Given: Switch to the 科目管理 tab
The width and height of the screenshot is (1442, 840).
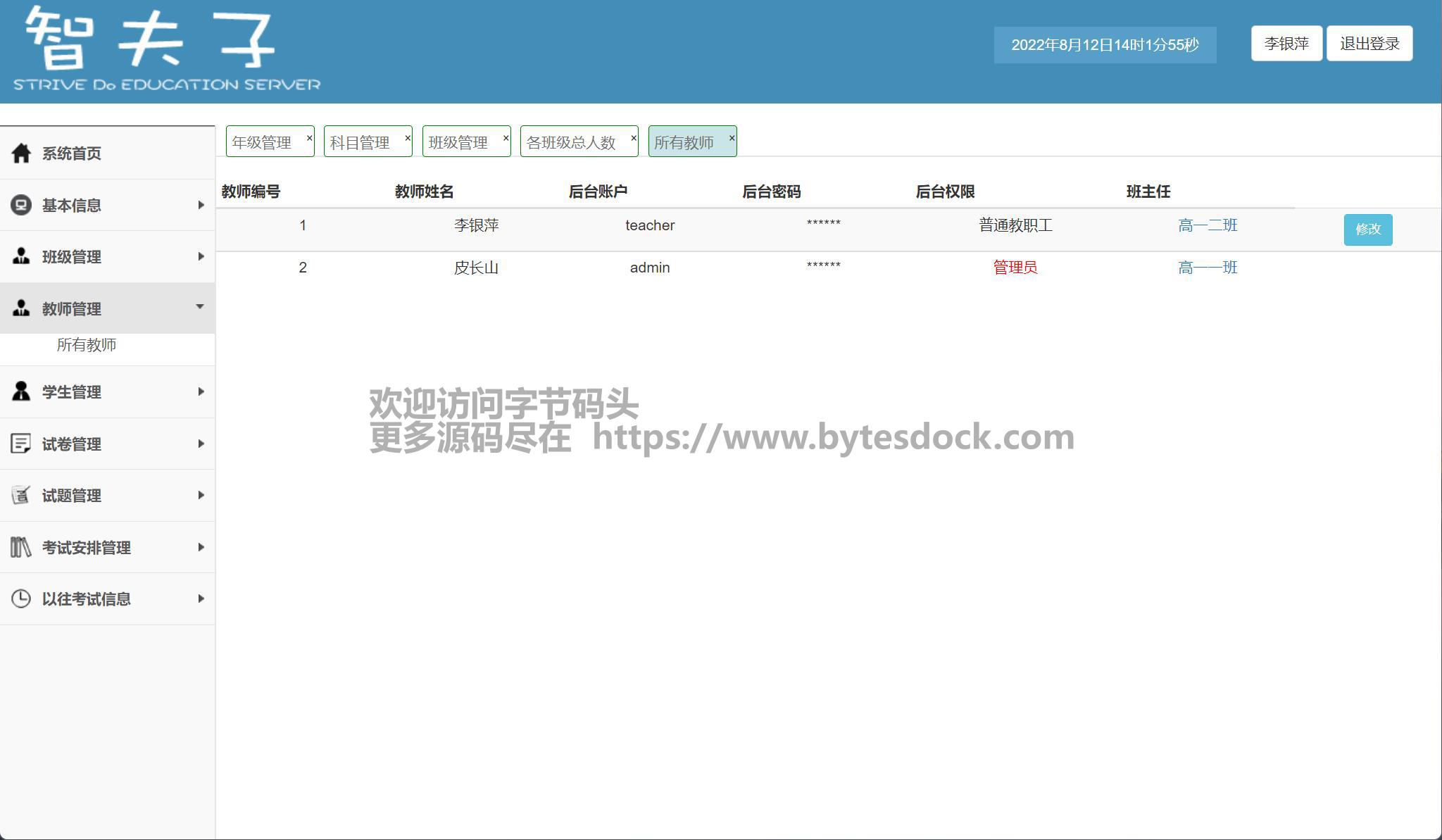Looking at the screenshot, I should click(x=360, y=143).
